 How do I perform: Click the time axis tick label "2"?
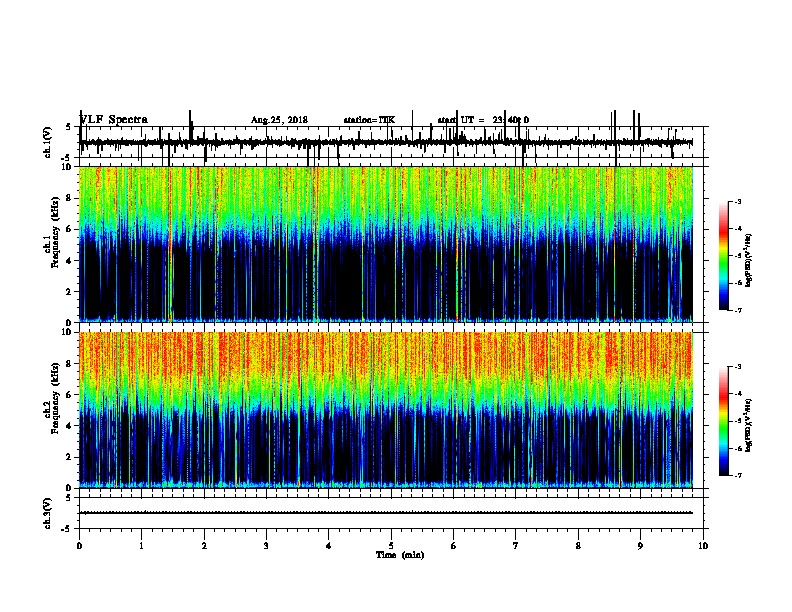click(204, 546)
